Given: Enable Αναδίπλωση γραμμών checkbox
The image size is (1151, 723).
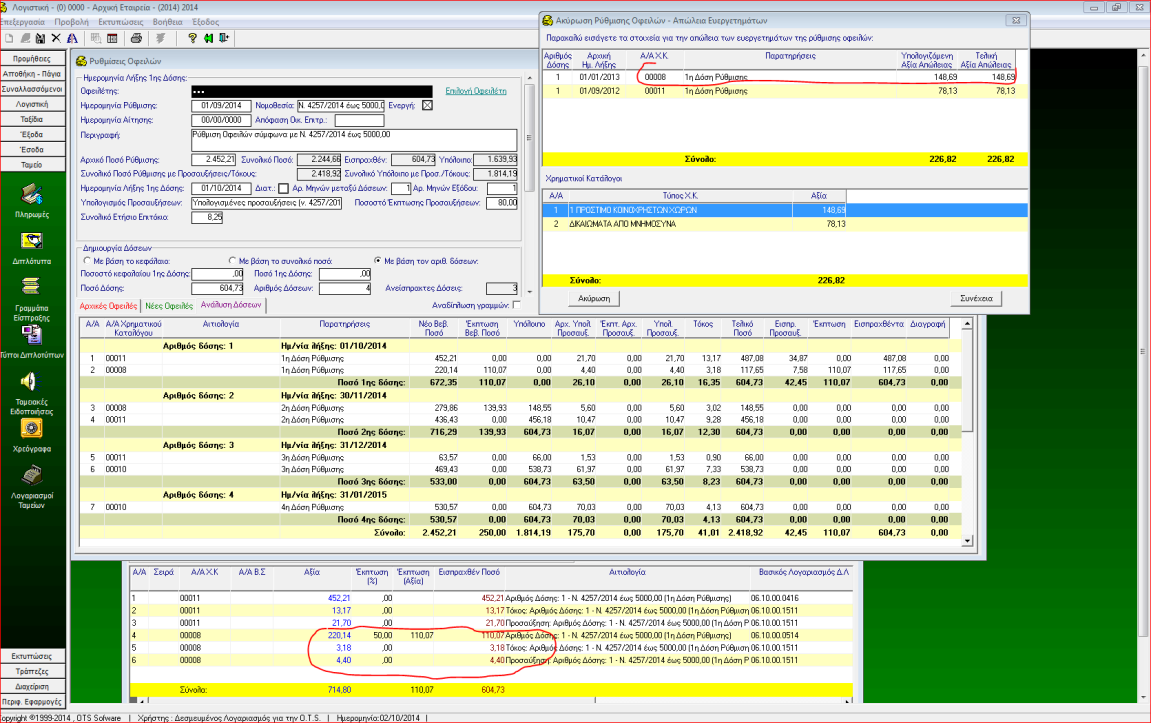Looking at the screenshot, I should (516, 305).
